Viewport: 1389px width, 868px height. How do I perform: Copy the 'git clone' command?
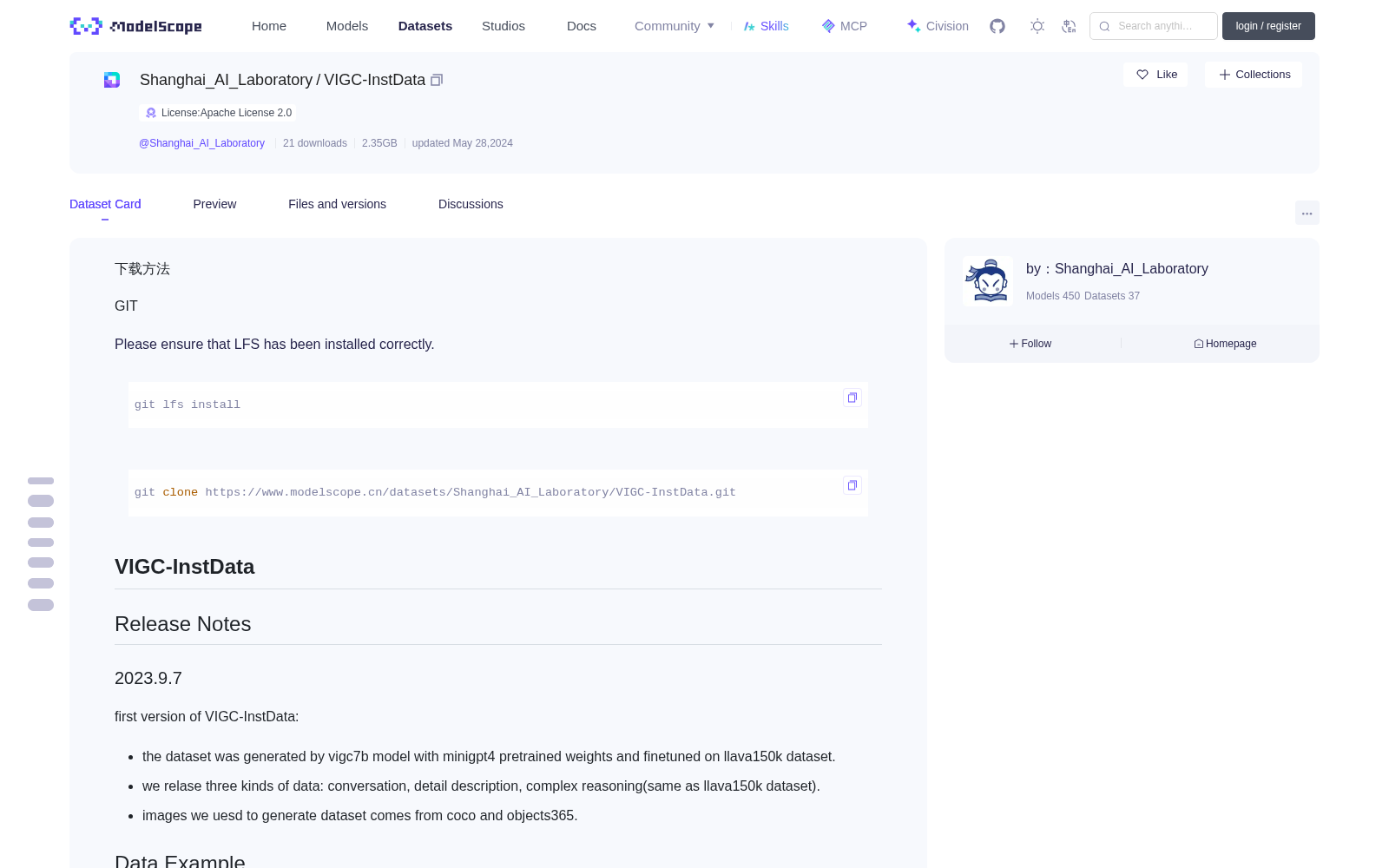(x=852, y=485)
